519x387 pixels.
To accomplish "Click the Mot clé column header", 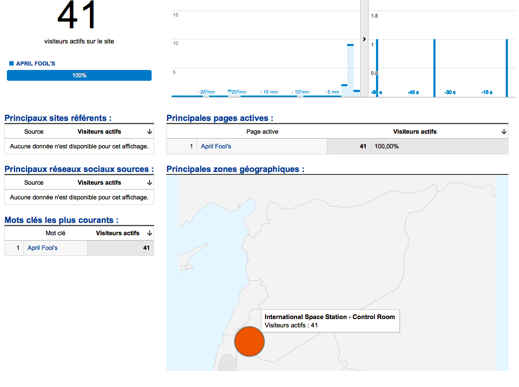I will tap(55, 233).
